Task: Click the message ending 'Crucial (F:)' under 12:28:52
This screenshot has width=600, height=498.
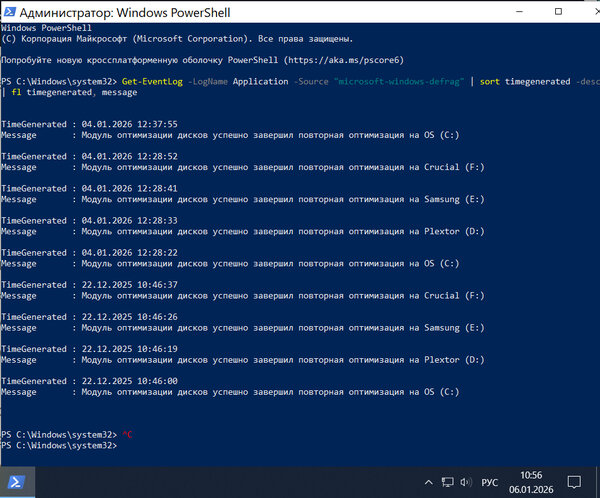Action: click(x=283, y=167)
